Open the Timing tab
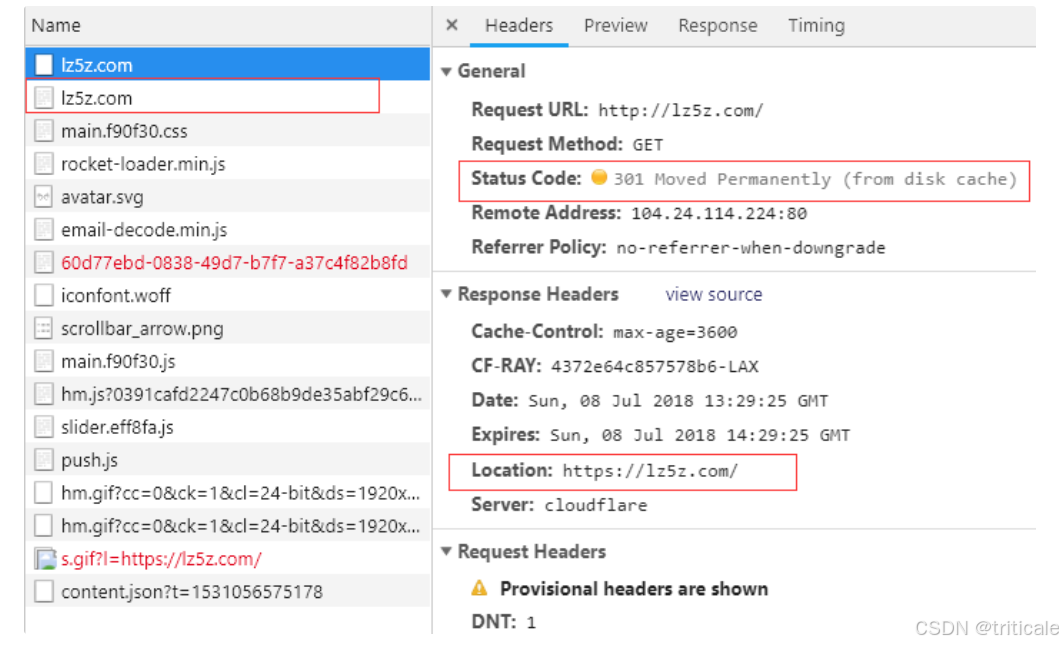1063x645 pixels. [x=816, y=26]
